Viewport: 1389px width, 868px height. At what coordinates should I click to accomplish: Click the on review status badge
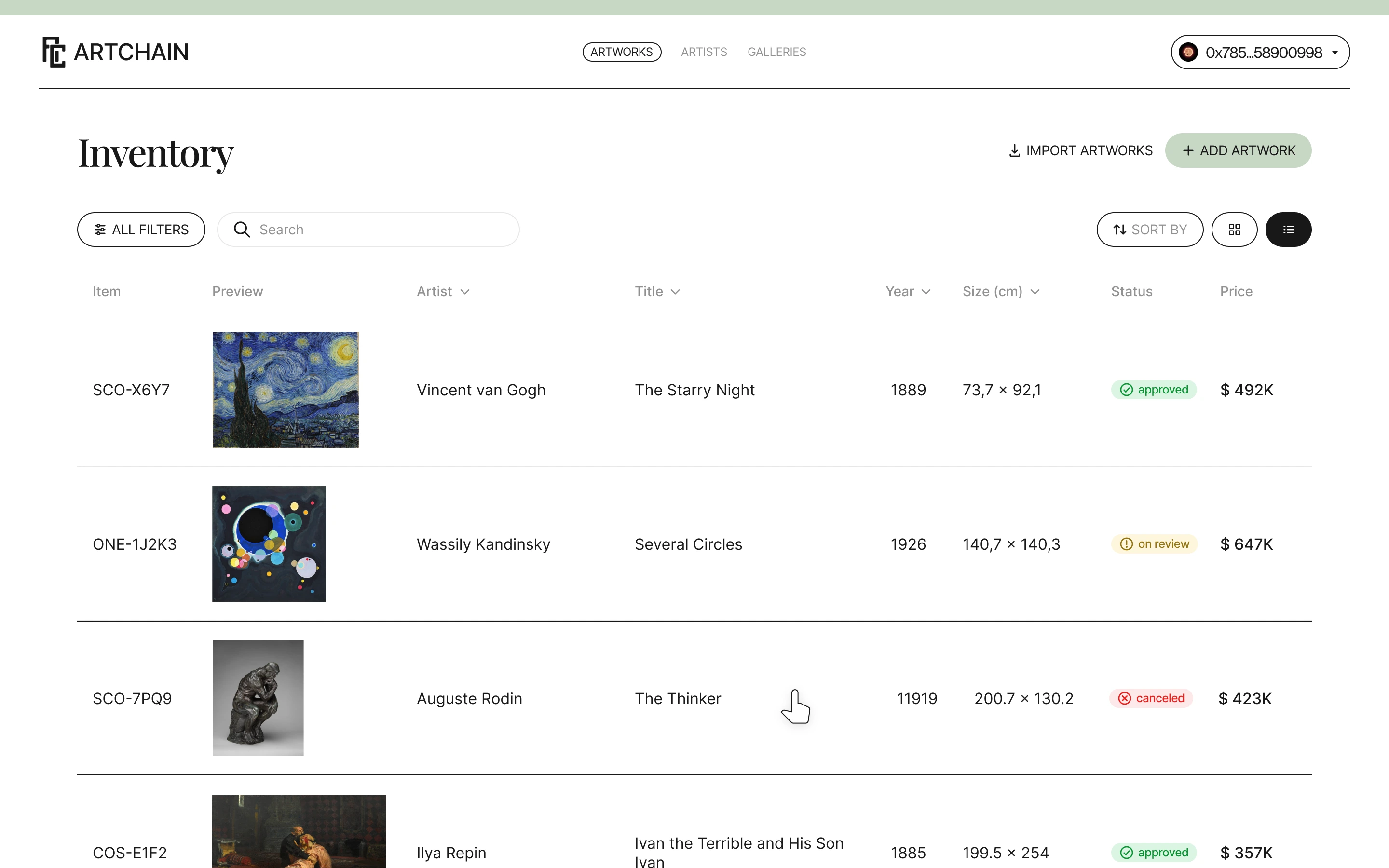[x=1154, y=543]
